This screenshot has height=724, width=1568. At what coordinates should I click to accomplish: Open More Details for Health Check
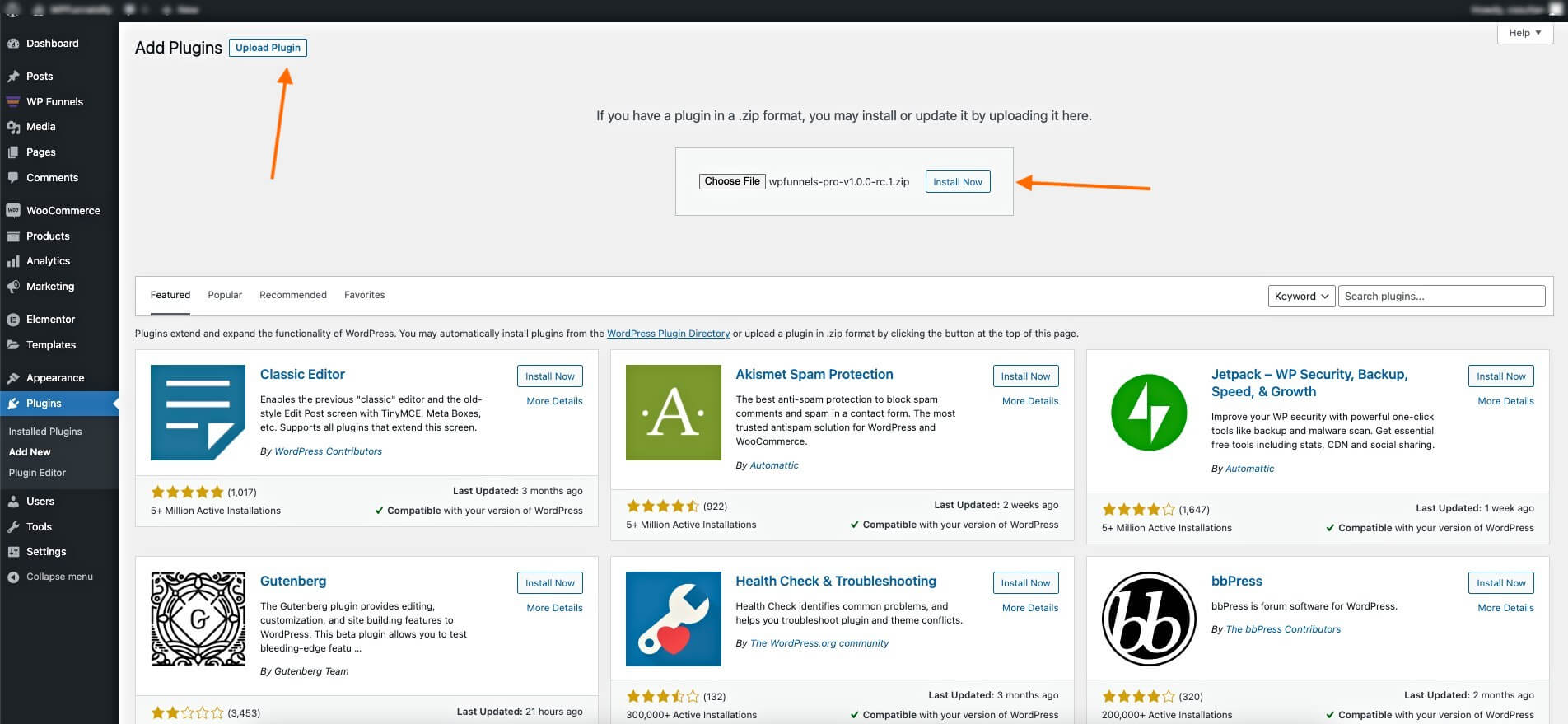pyautogui.click(x=1030, y=608)
